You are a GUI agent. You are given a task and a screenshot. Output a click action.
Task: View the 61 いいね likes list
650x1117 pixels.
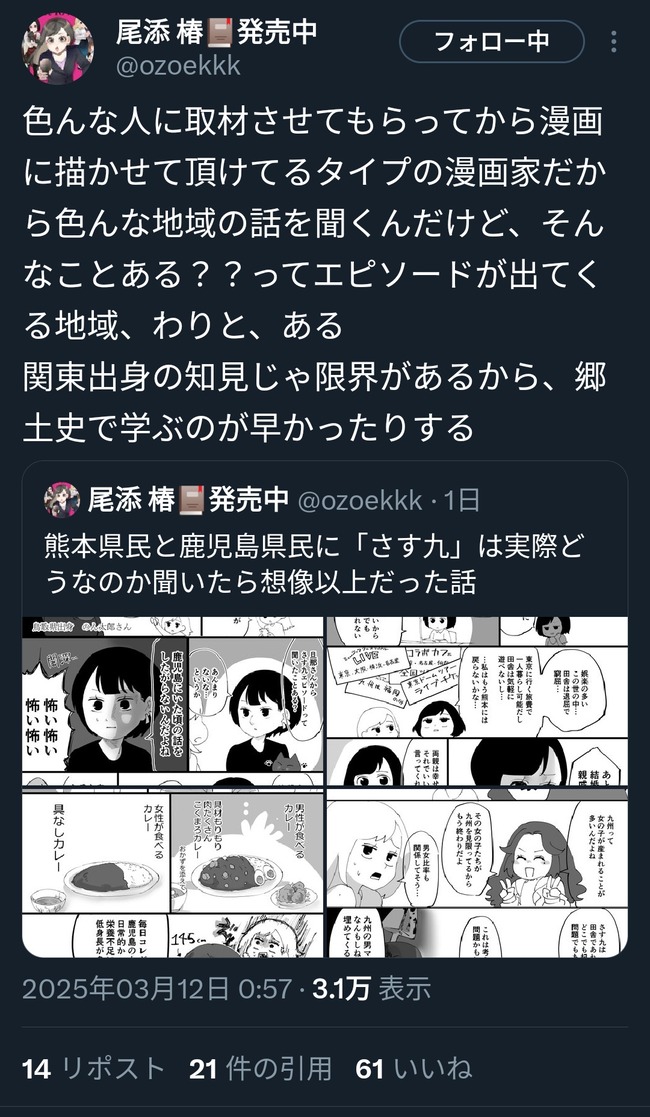[x=413, y=1069]
